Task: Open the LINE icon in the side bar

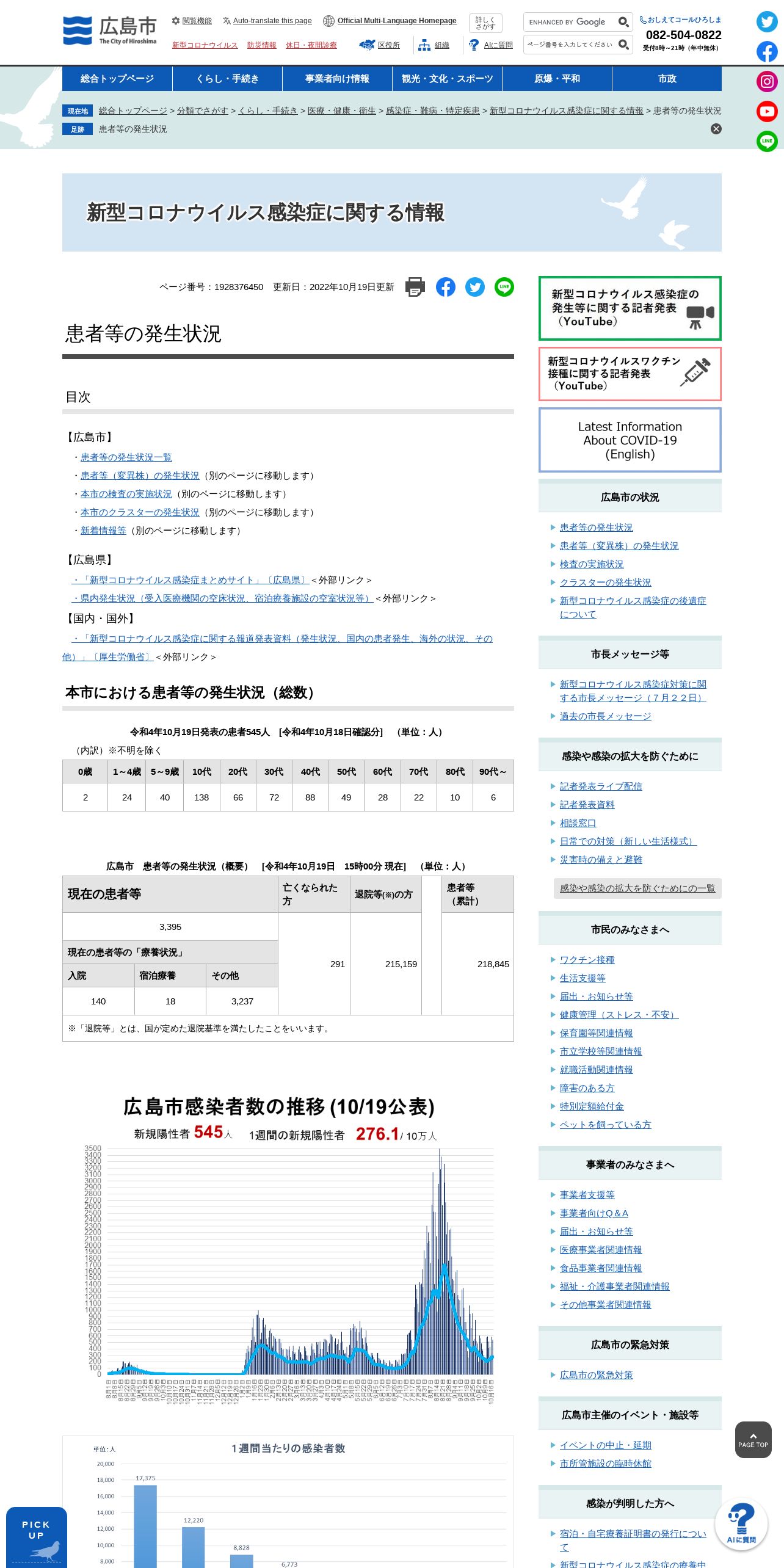Action: click(x=767, y=142)
